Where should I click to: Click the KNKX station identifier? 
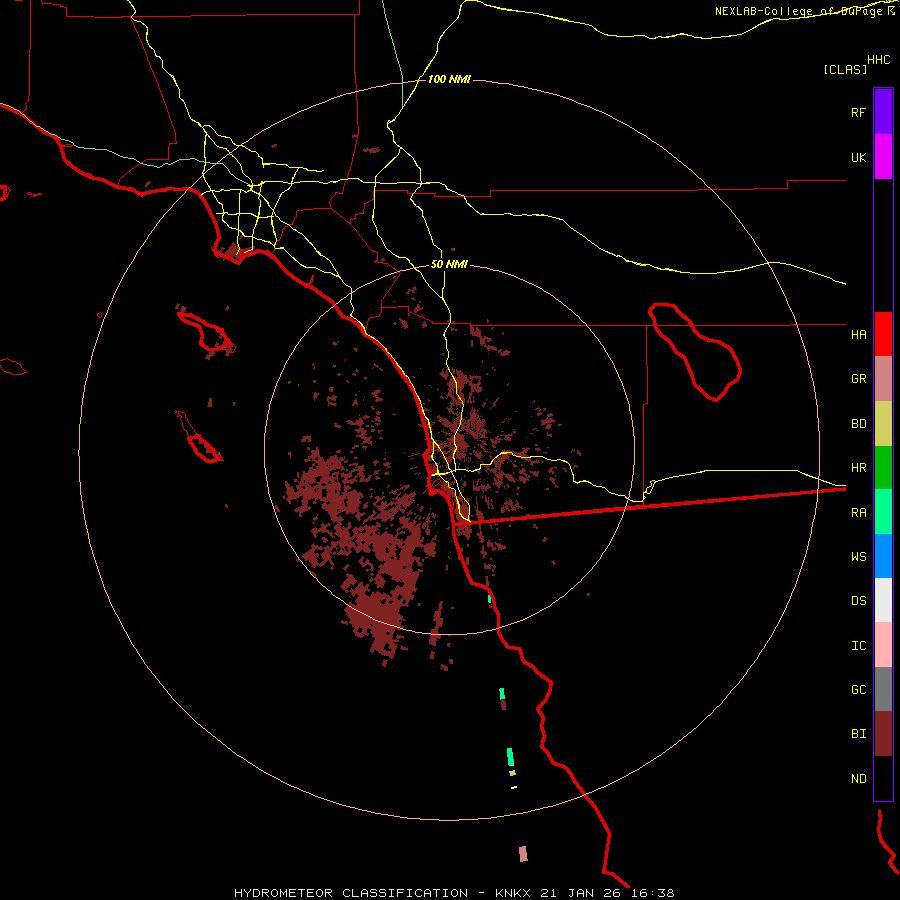pos(513,893)
